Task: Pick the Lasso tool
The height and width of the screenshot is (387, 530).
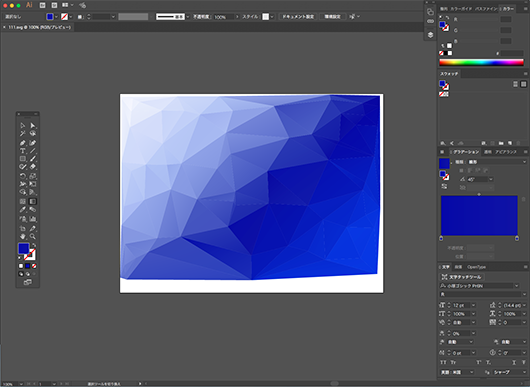Action: click(x=33, y=134)
